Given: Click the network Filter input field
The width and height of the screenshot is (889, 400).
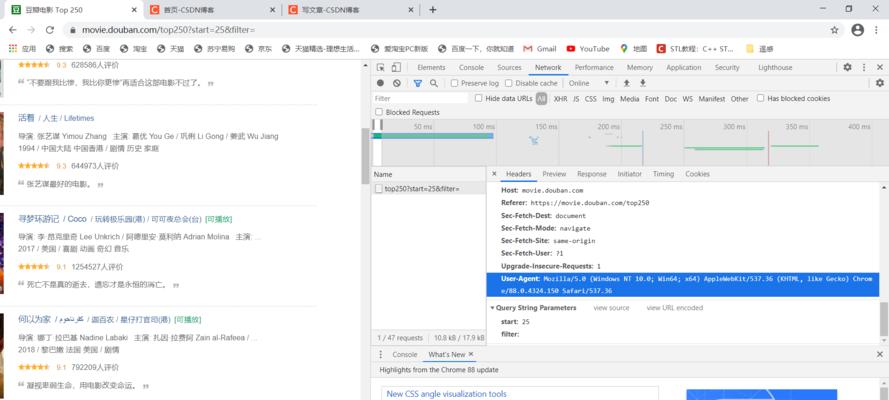Looking at the screenshot, I should point(420,99).
